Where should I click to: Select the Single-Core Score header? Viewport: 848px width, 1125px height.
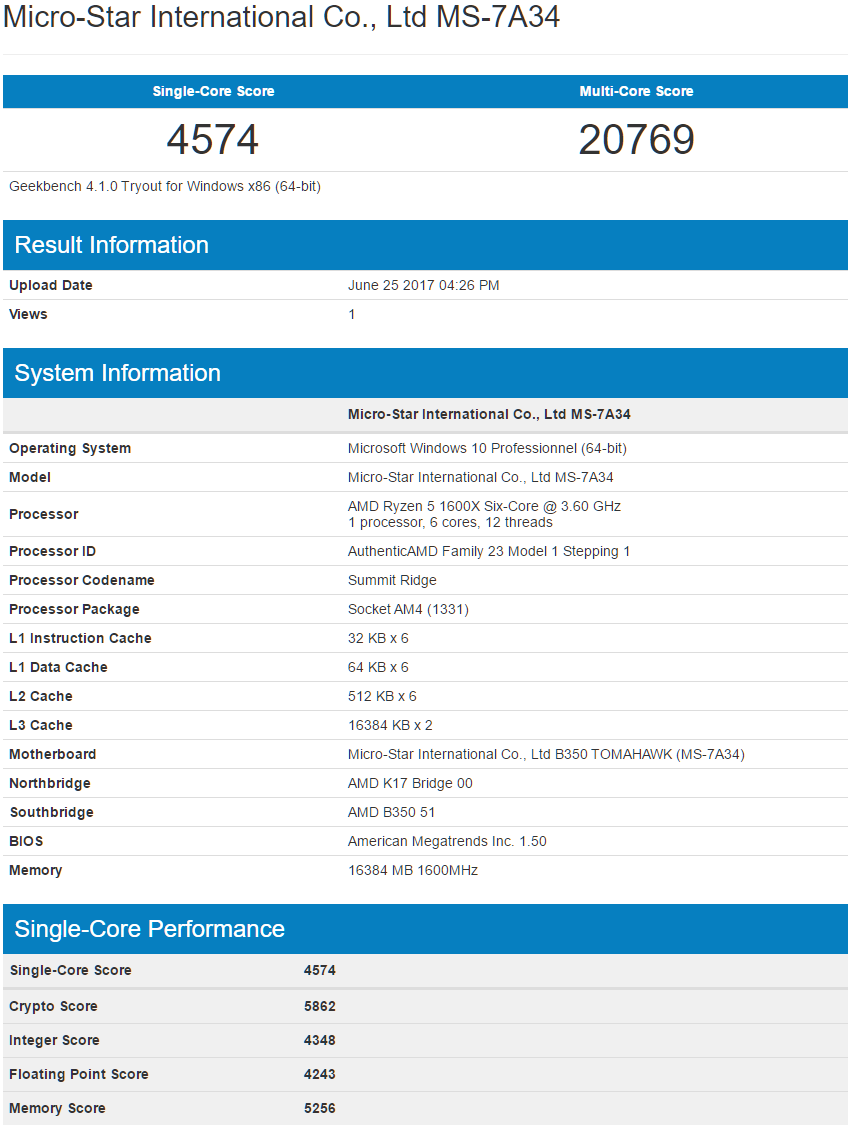[x=213, y=91]
